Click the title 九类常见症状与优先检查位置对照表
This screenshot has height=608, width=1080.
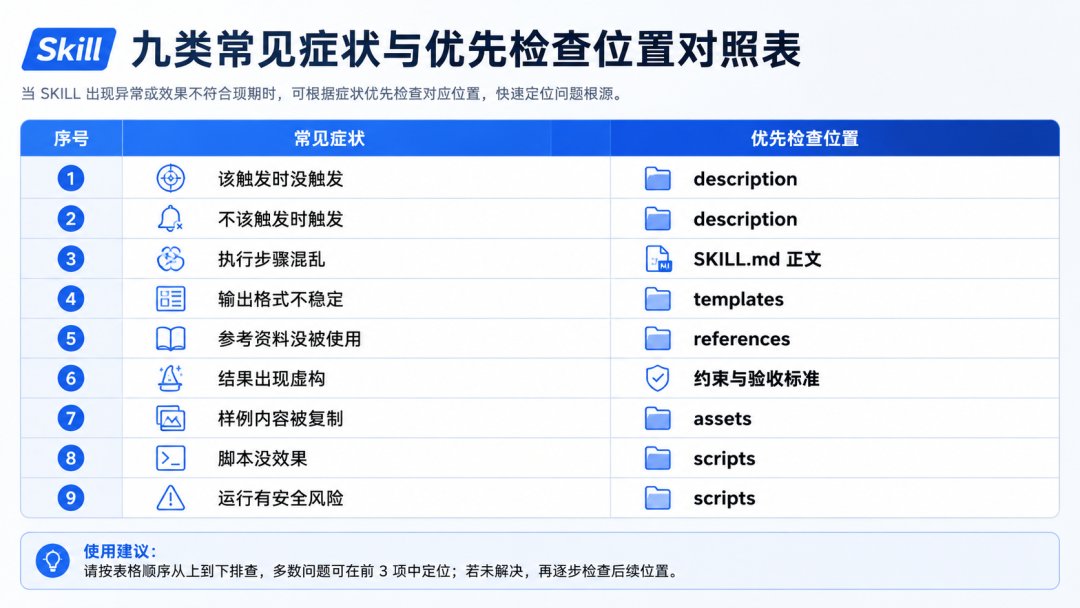pos(466,50)
